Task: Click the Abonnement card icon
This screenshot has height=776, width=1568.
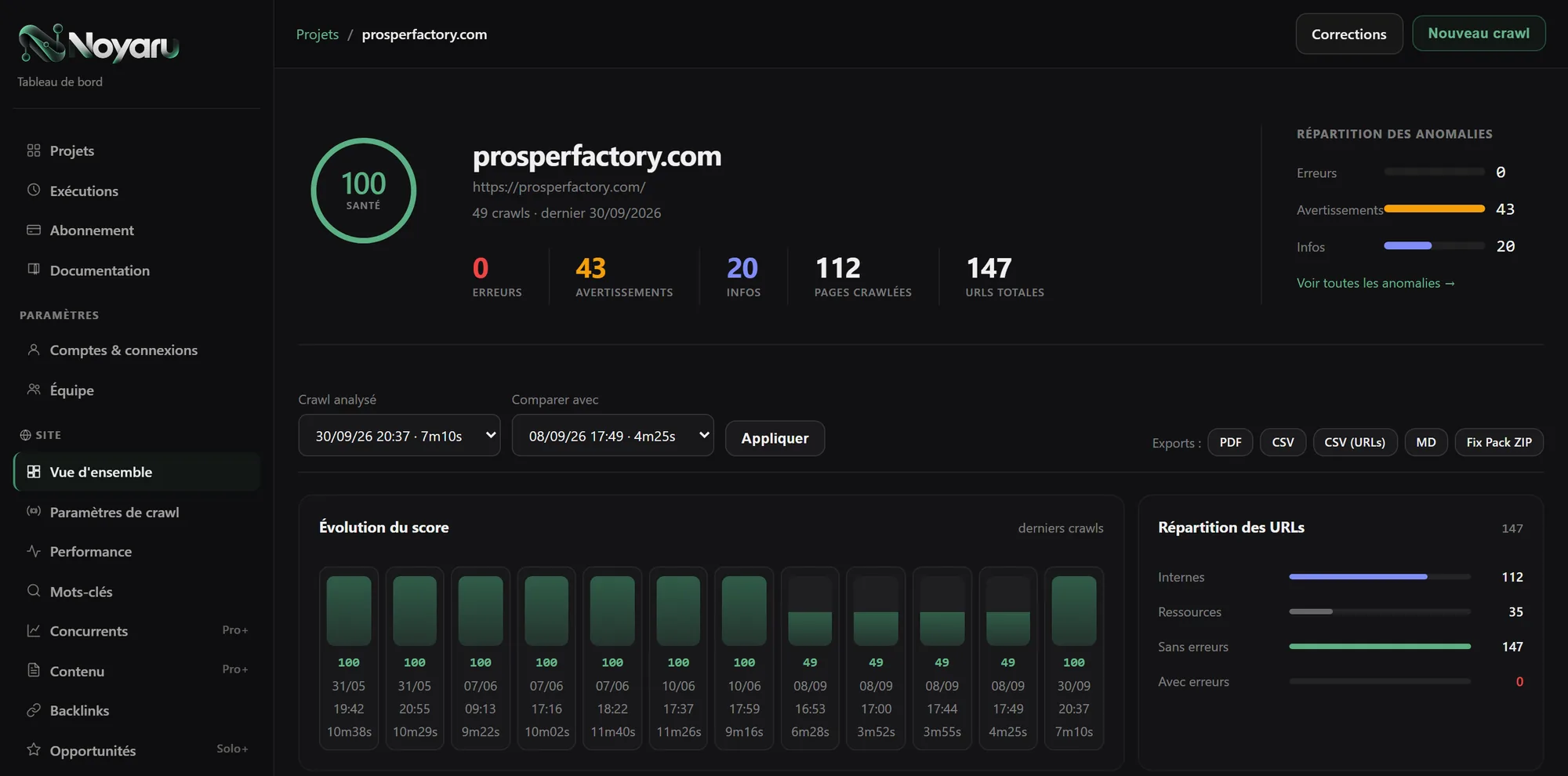Action: (34, 230)
